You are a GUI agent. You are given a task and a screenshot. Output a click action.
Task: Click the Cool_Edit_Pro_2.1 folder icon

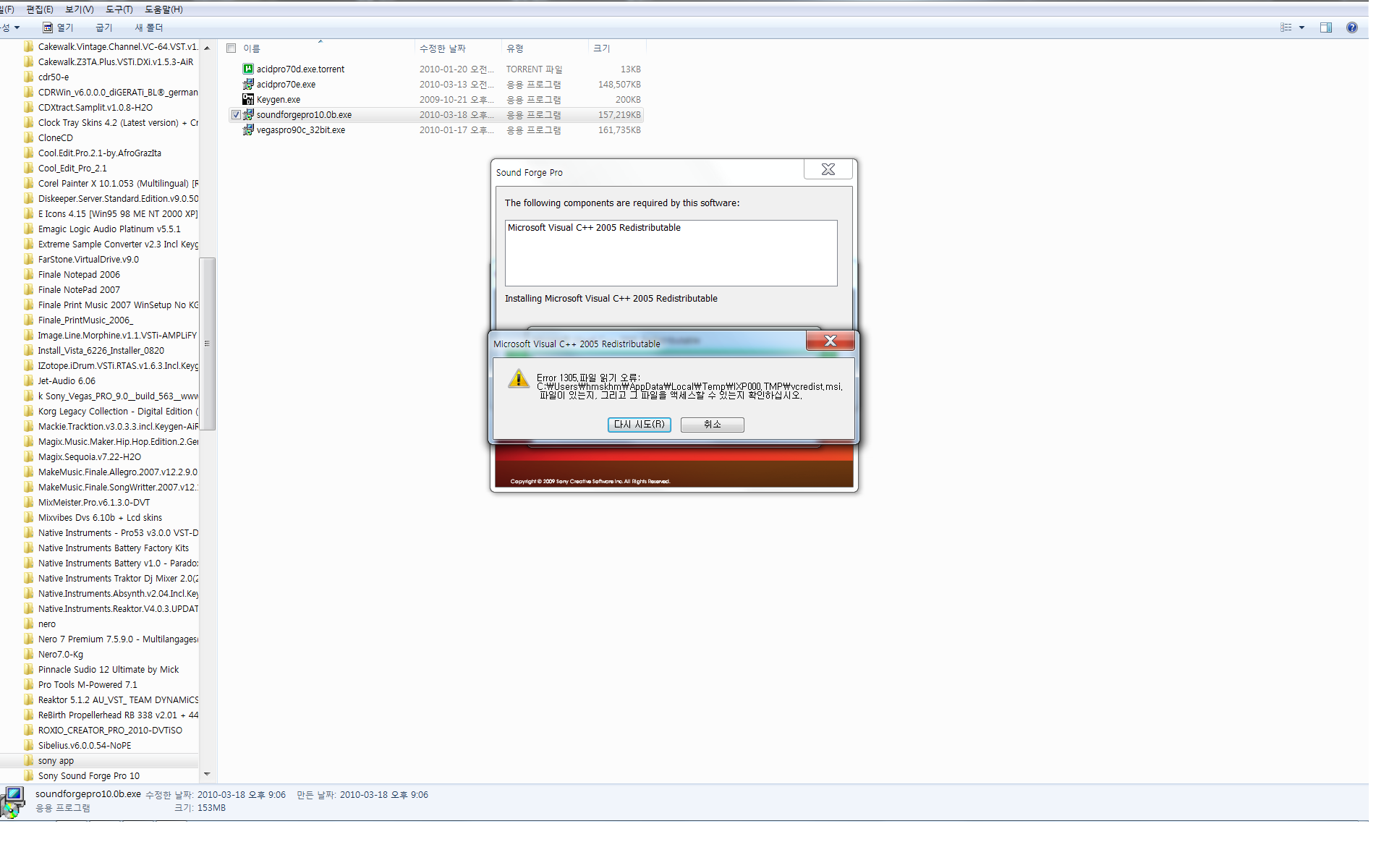tap(29, 168)
